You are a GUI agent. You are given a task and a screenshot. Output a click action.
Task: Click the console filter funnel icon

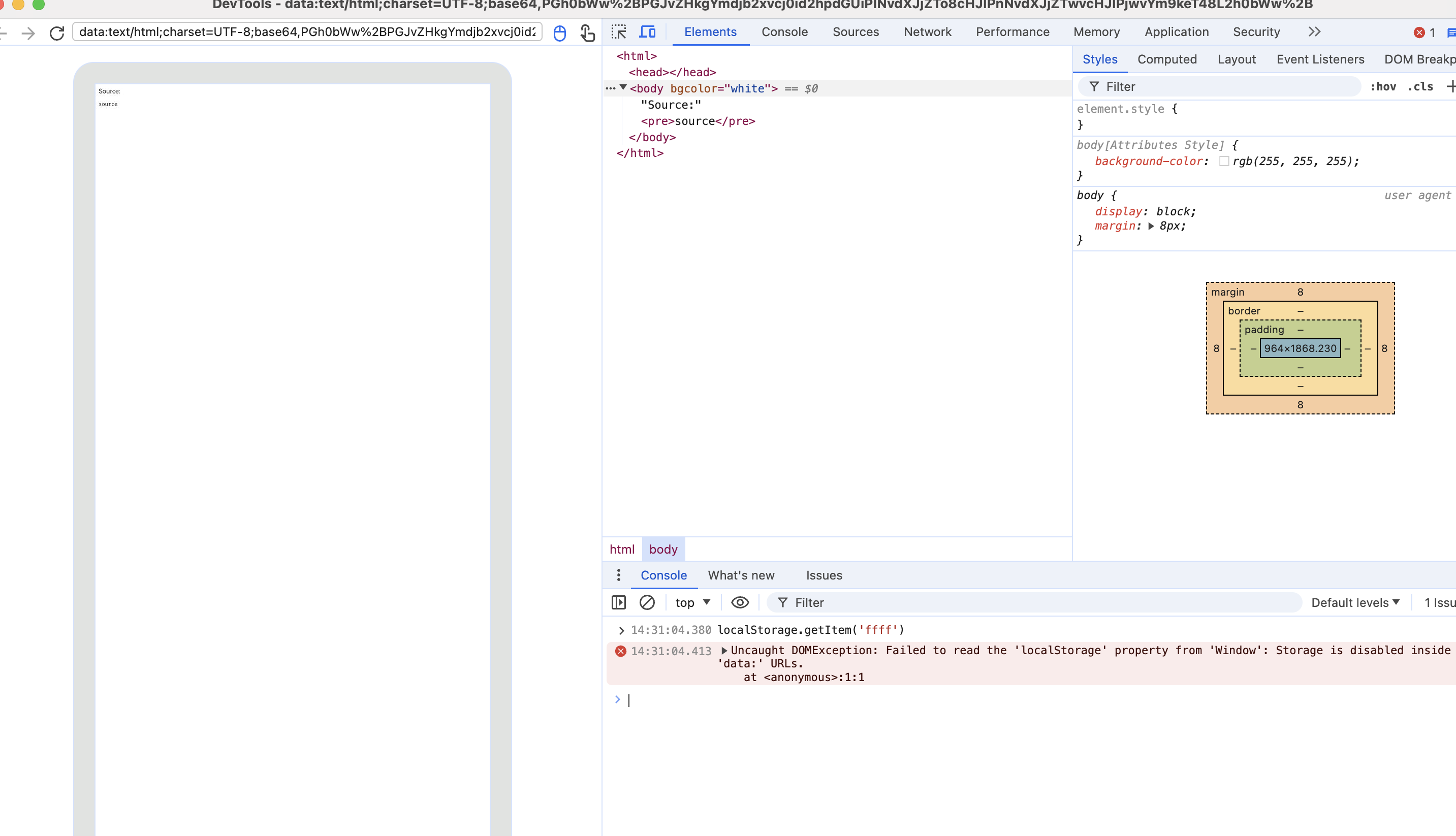(x=782, y=602)
